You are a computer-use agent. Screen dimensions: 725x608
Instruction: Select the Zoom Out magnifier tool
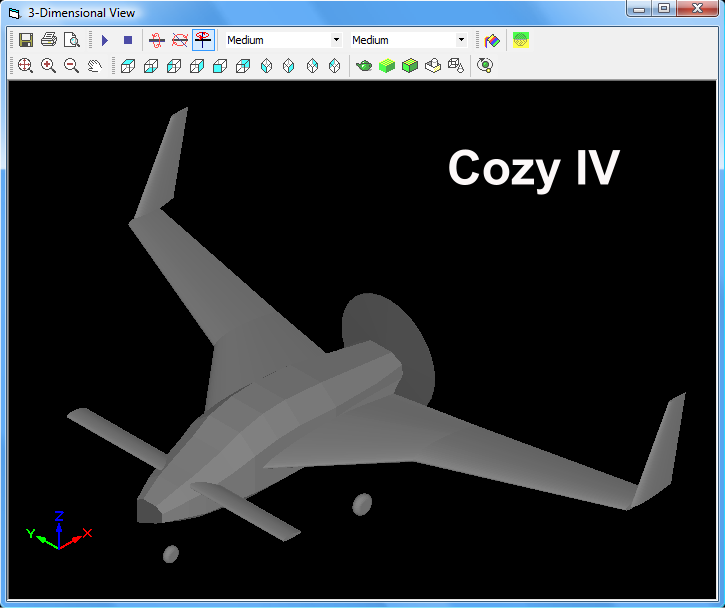pyautogui.click(x=71, y=66)
